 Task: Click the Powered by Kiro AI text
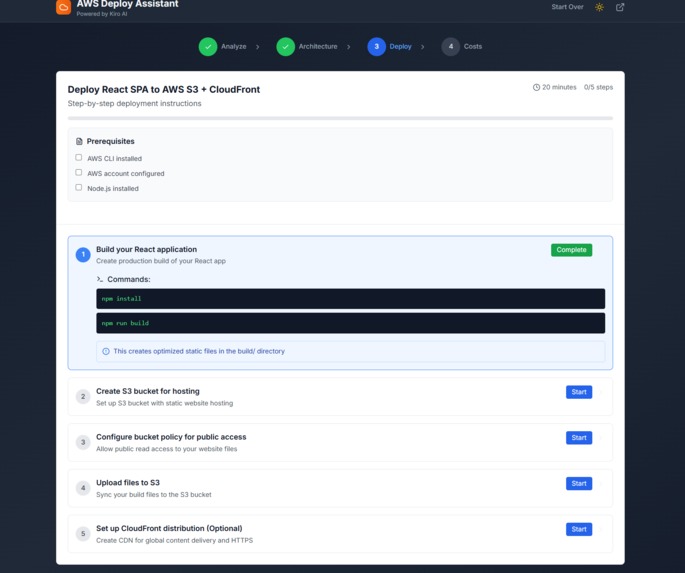102,14
